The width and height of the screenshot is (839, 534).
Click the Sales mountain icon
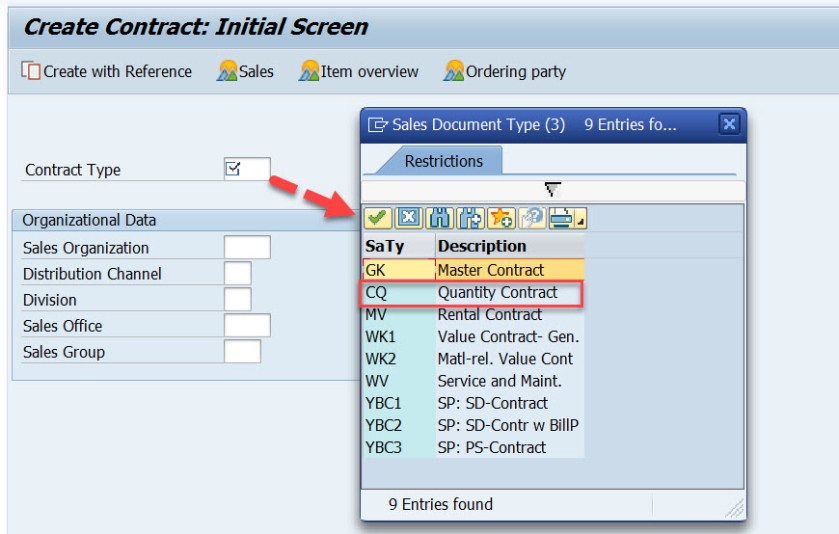[227, 71]
